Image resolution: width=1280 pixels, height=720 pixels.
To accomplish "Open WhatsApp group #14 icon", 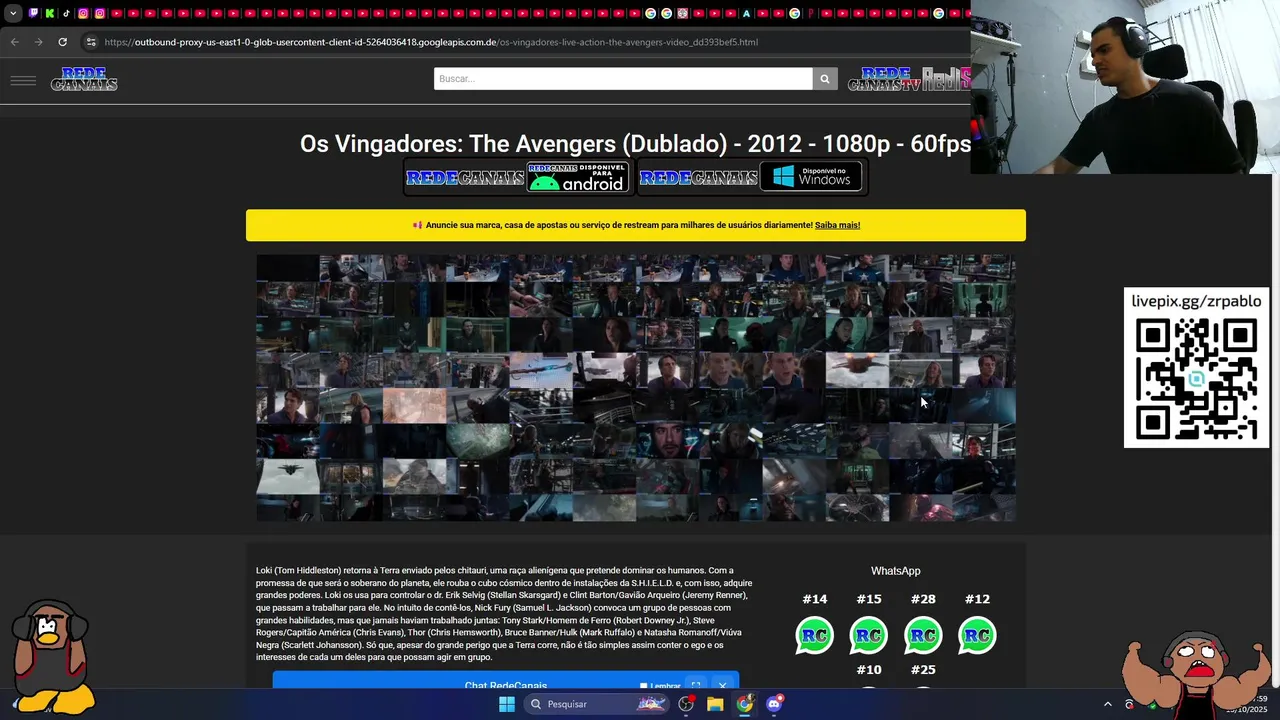I will (814, 636).
